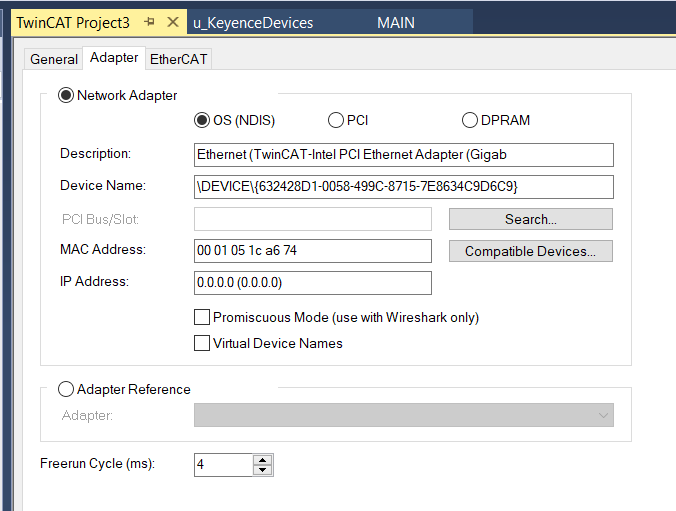
Task: Switch to the EtherCAT tab
Action: (x=178, y=59)
